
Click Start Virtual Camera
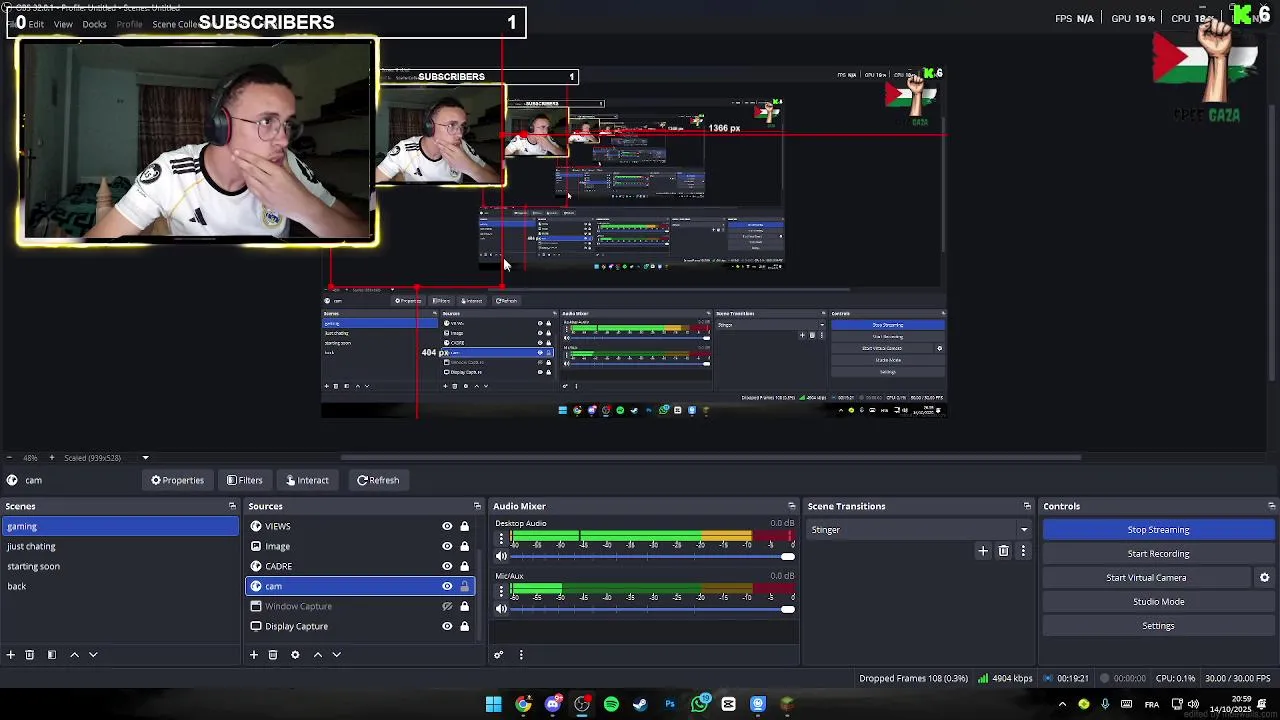[1146, 578]
